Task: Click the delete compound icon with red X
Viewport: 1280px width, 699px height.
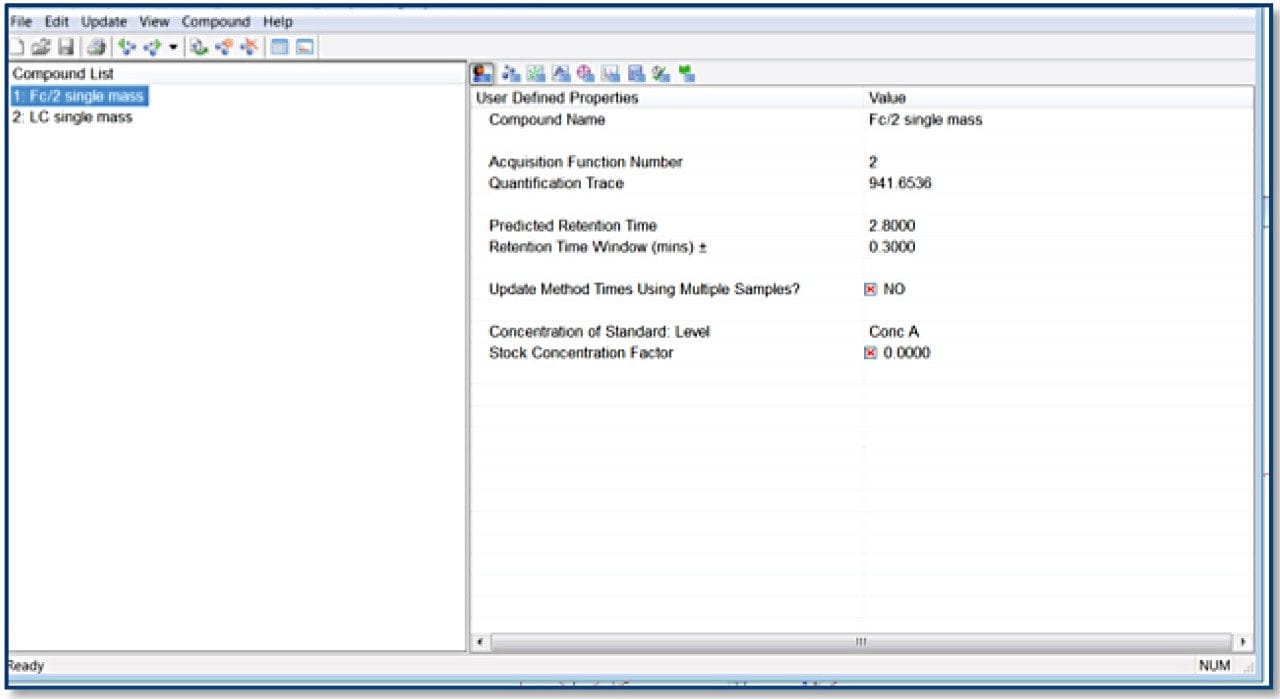Action: (249, 47)
